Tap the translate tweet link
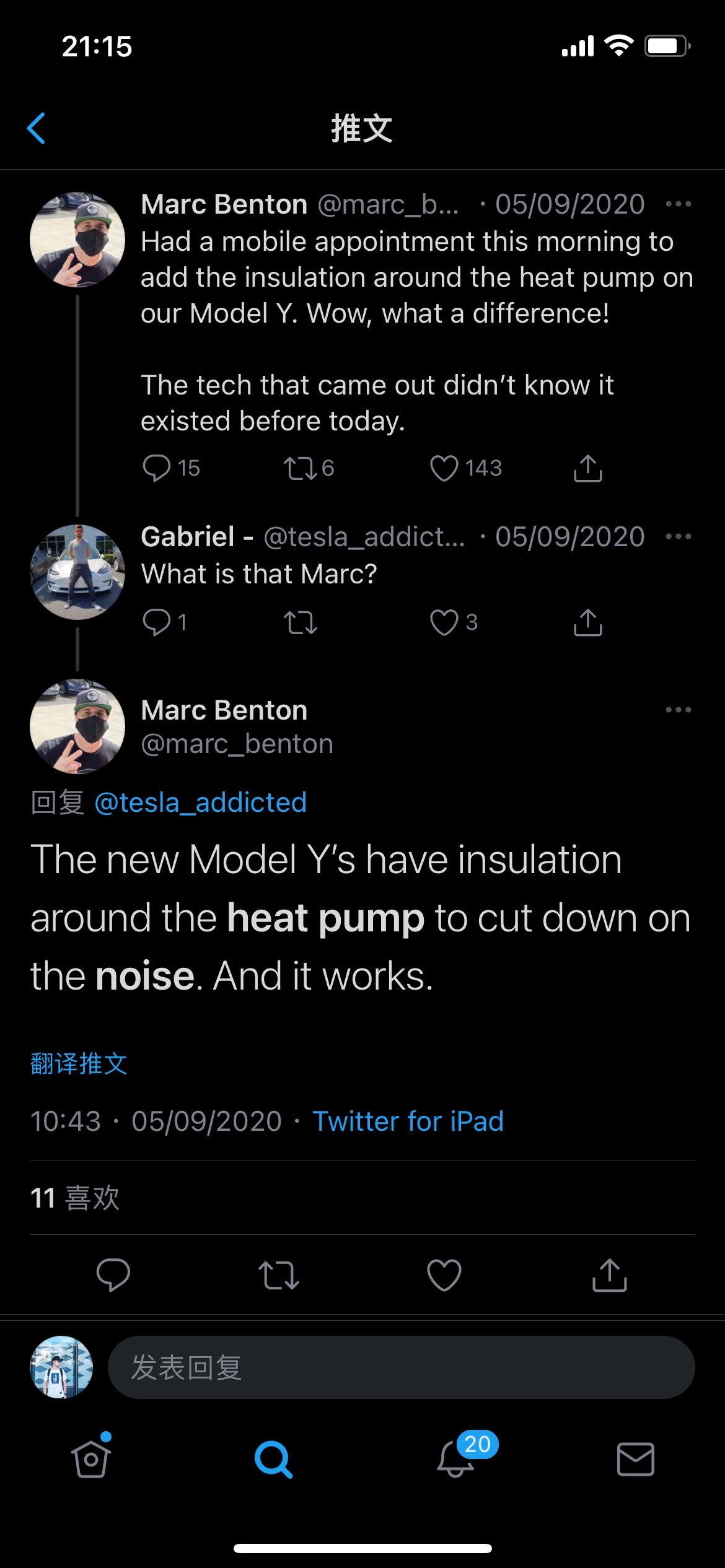This screenshot has width=725, height=1568. point(79,1064)
